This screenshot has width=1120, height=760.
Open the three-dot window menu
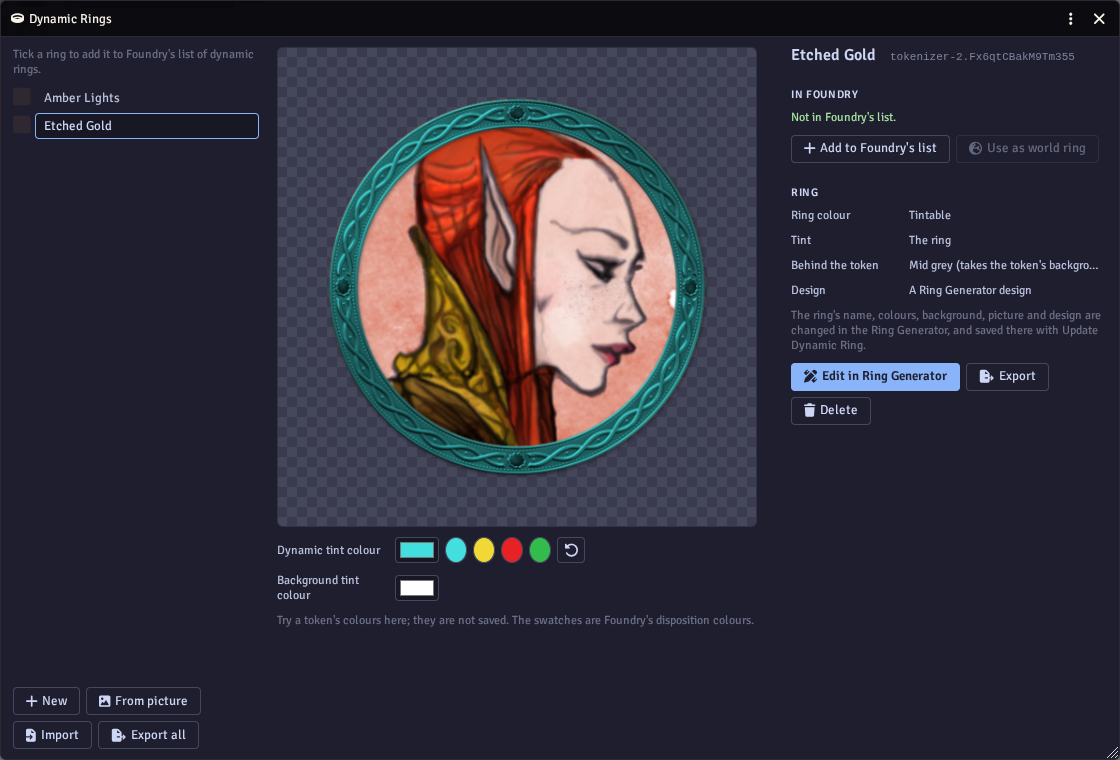[1070, 19]
